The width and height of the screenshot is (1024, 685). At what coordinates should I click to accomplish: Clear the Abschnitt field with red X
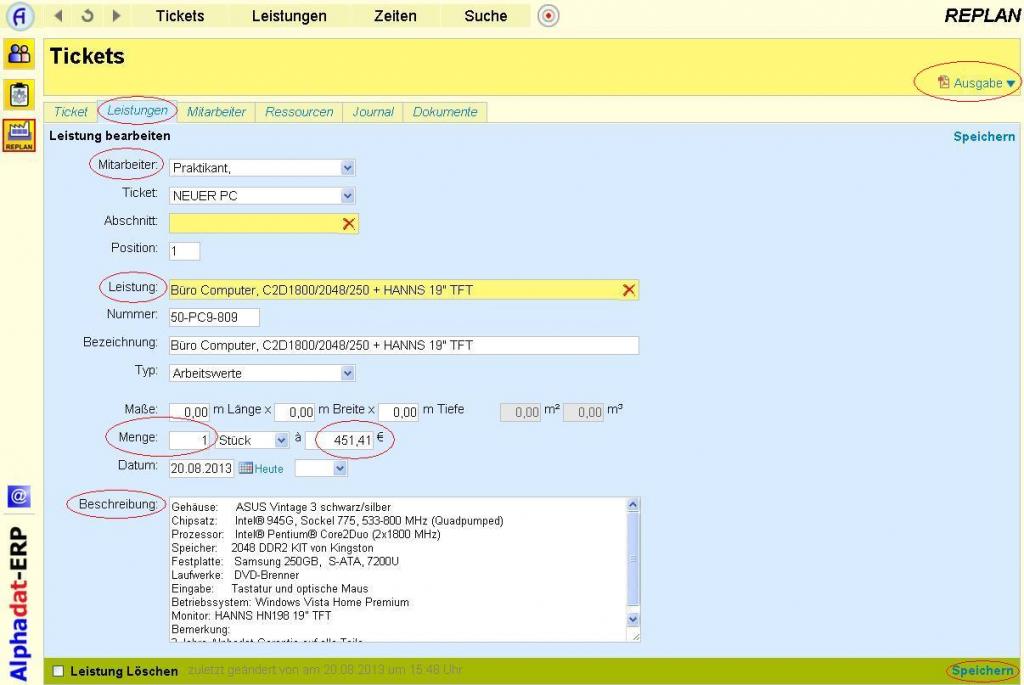[x=349, y=224]
